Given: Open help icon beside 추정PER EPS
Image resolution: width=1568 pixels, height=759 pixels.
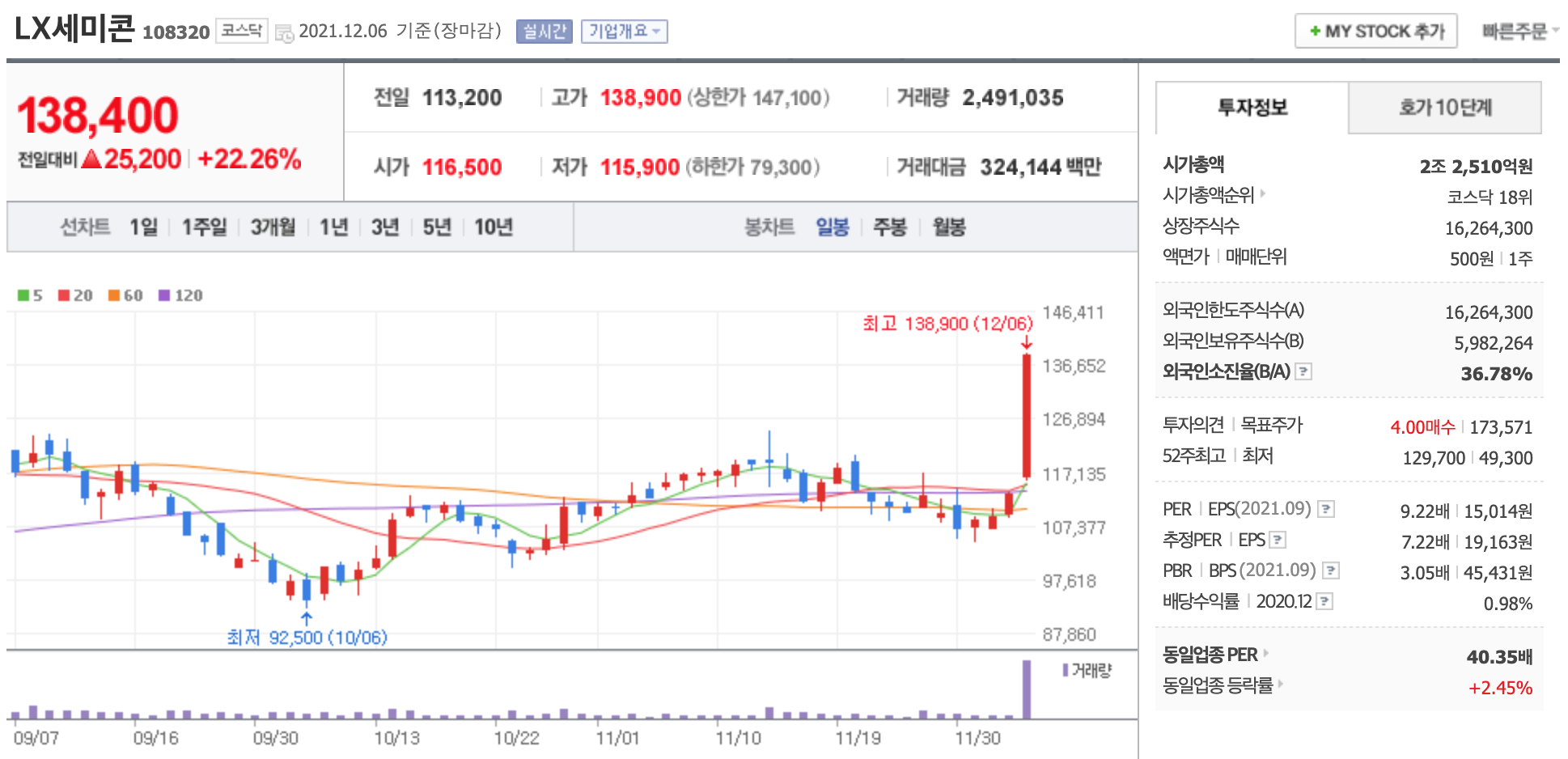Looking at the screenshot, I should coord(1278,540).
